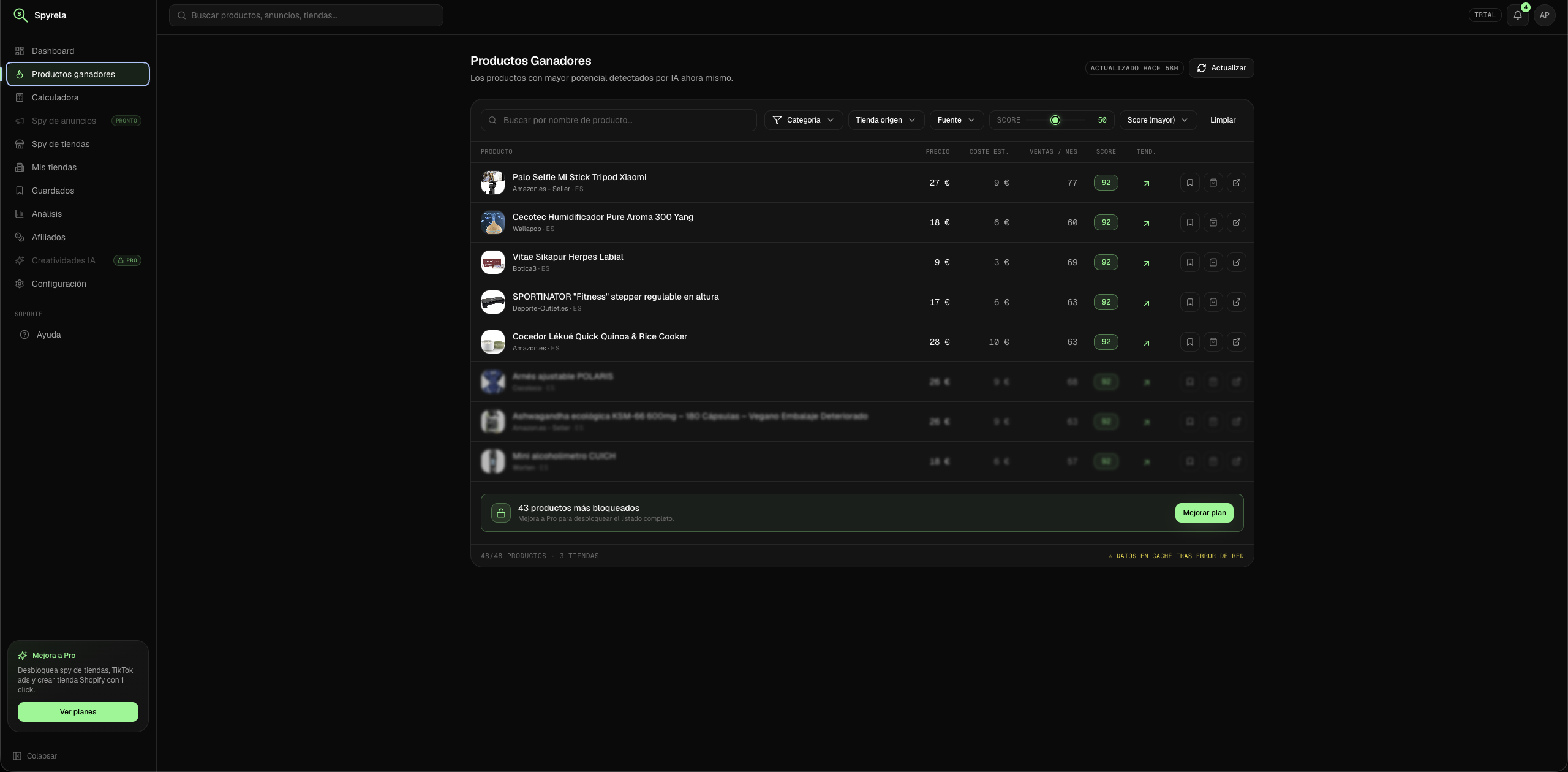Open the Fuente filter dropdown
1568x772 pixels.
click(x=956, y=120)
